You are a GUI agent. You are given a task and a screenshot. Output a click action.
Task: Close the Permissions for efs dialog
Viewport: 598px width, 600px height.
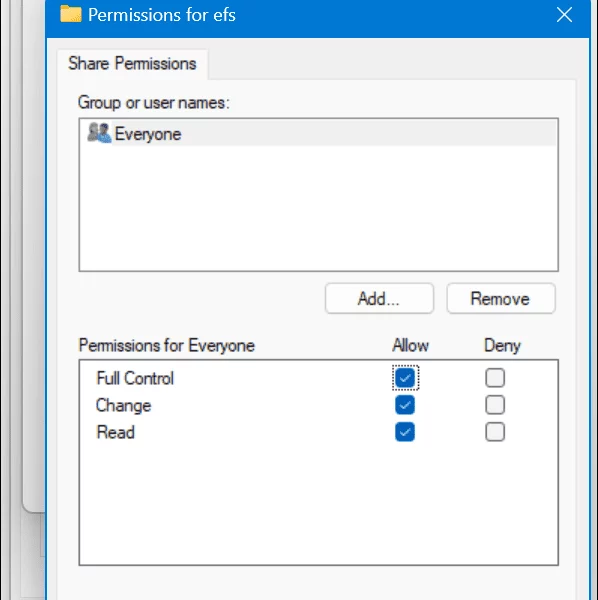(564, 15)
